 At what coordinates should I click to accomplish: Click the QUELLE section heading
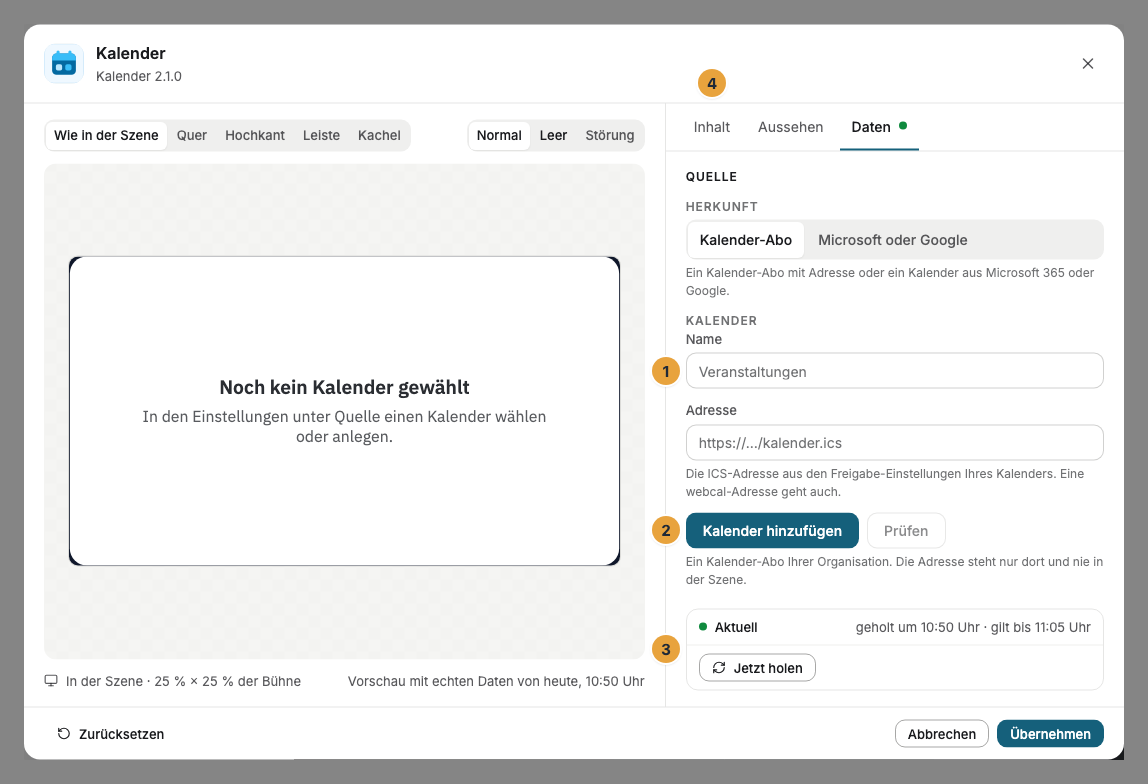(x=711, y=176)
